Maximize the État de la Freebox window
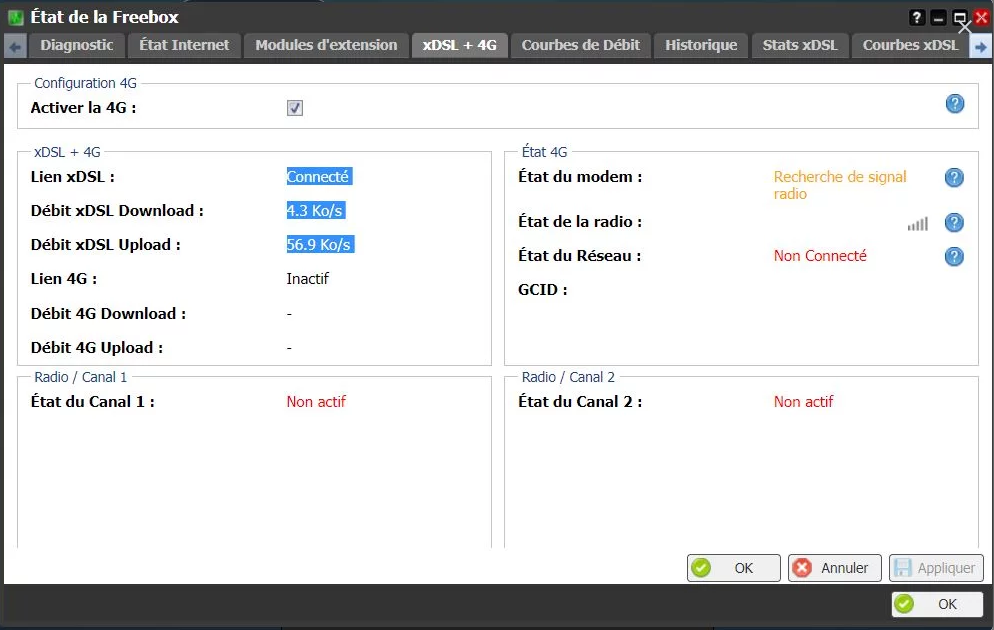 (x=960, y=18)
